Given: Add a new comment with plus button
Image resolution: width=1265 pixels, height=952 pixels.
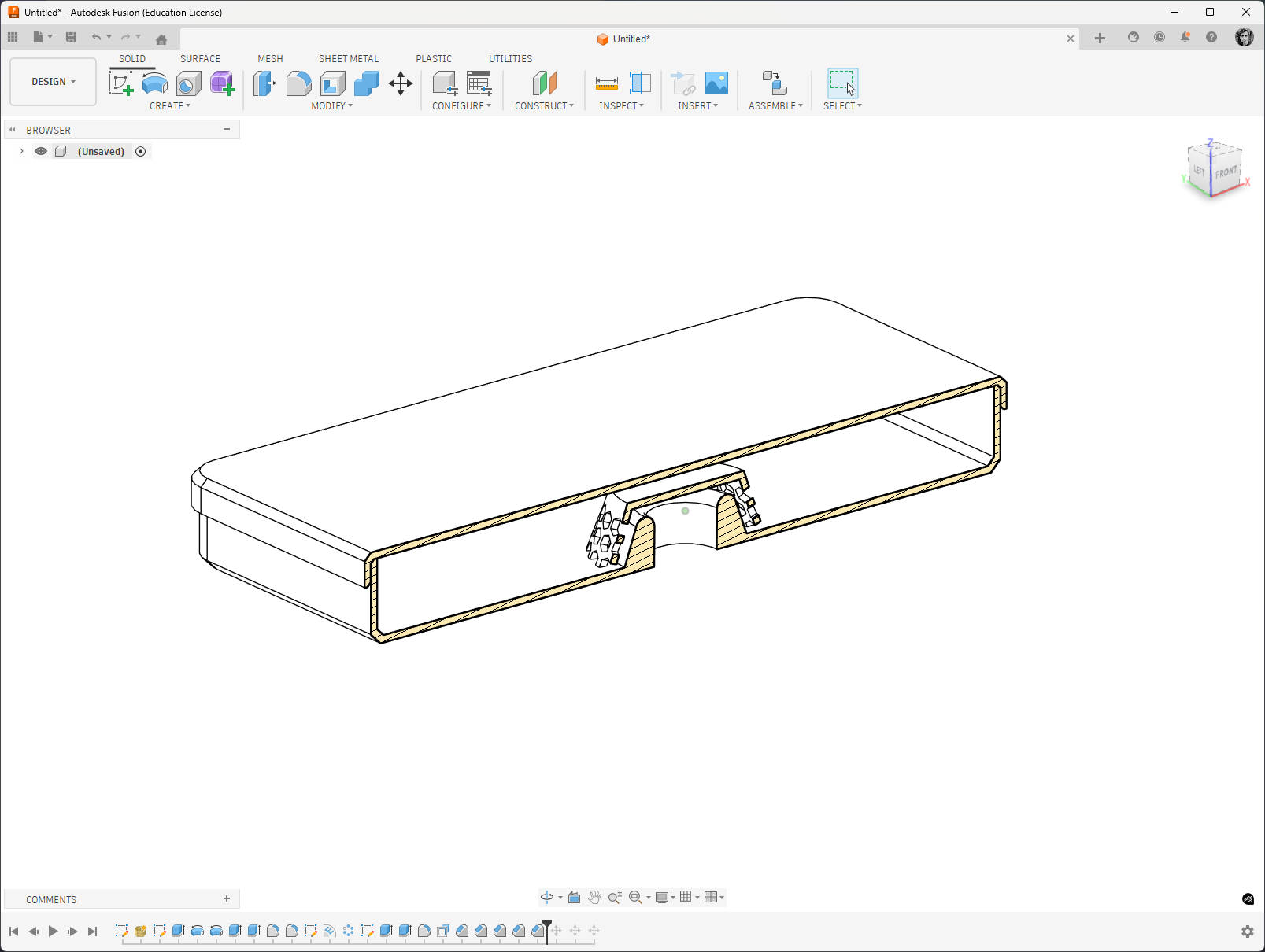Looking at the screenshot, I should click(x=227, y=898).
